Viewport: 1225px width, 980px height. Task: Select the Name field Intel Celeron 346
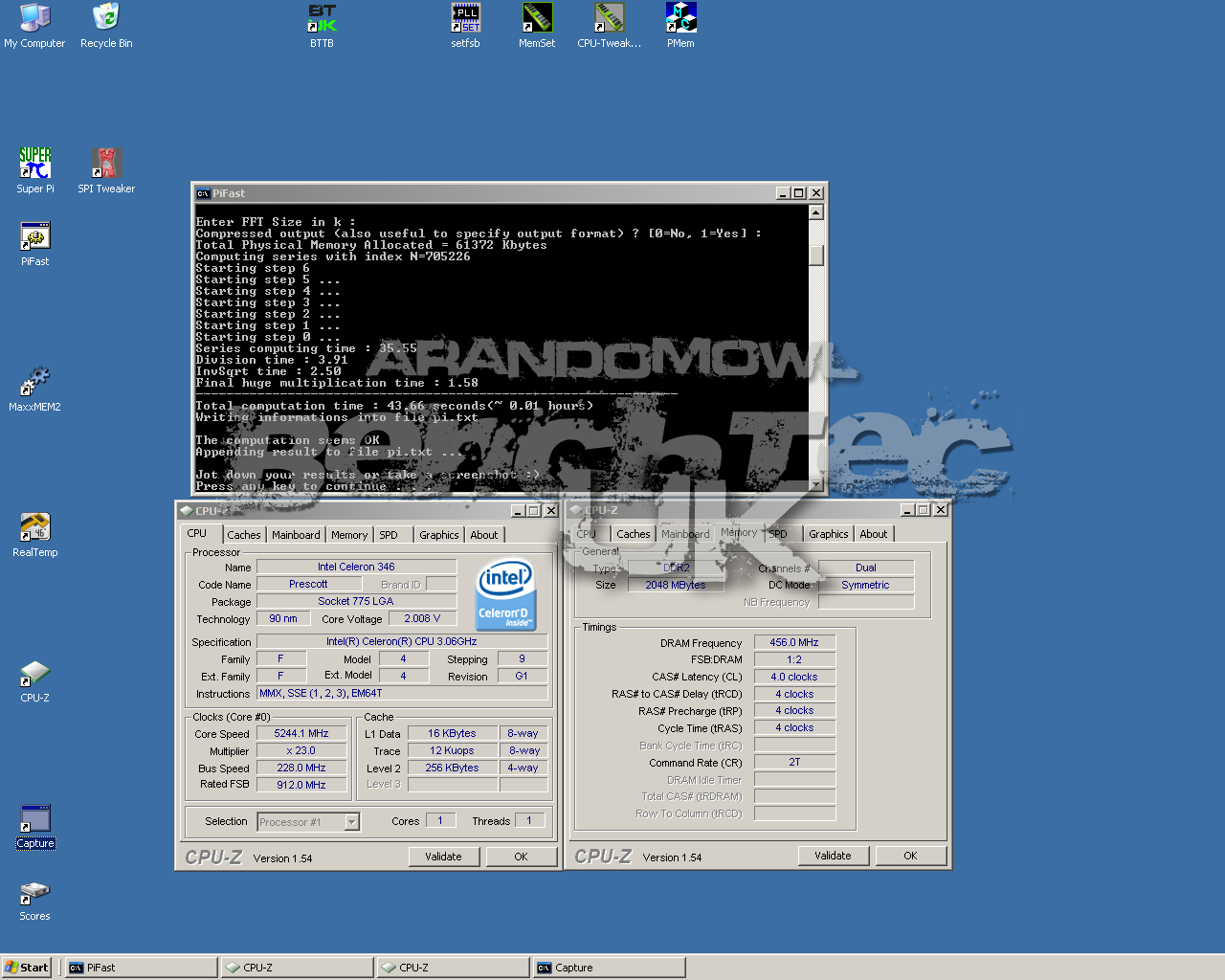click(356, 567)
